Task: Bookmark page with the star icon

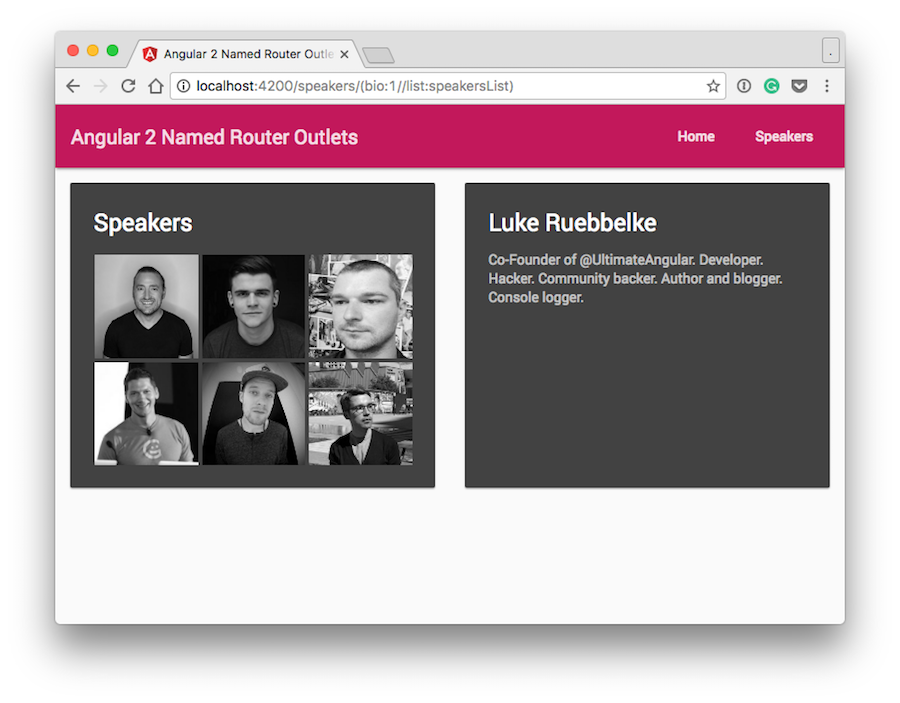Action: coord(713,86)
